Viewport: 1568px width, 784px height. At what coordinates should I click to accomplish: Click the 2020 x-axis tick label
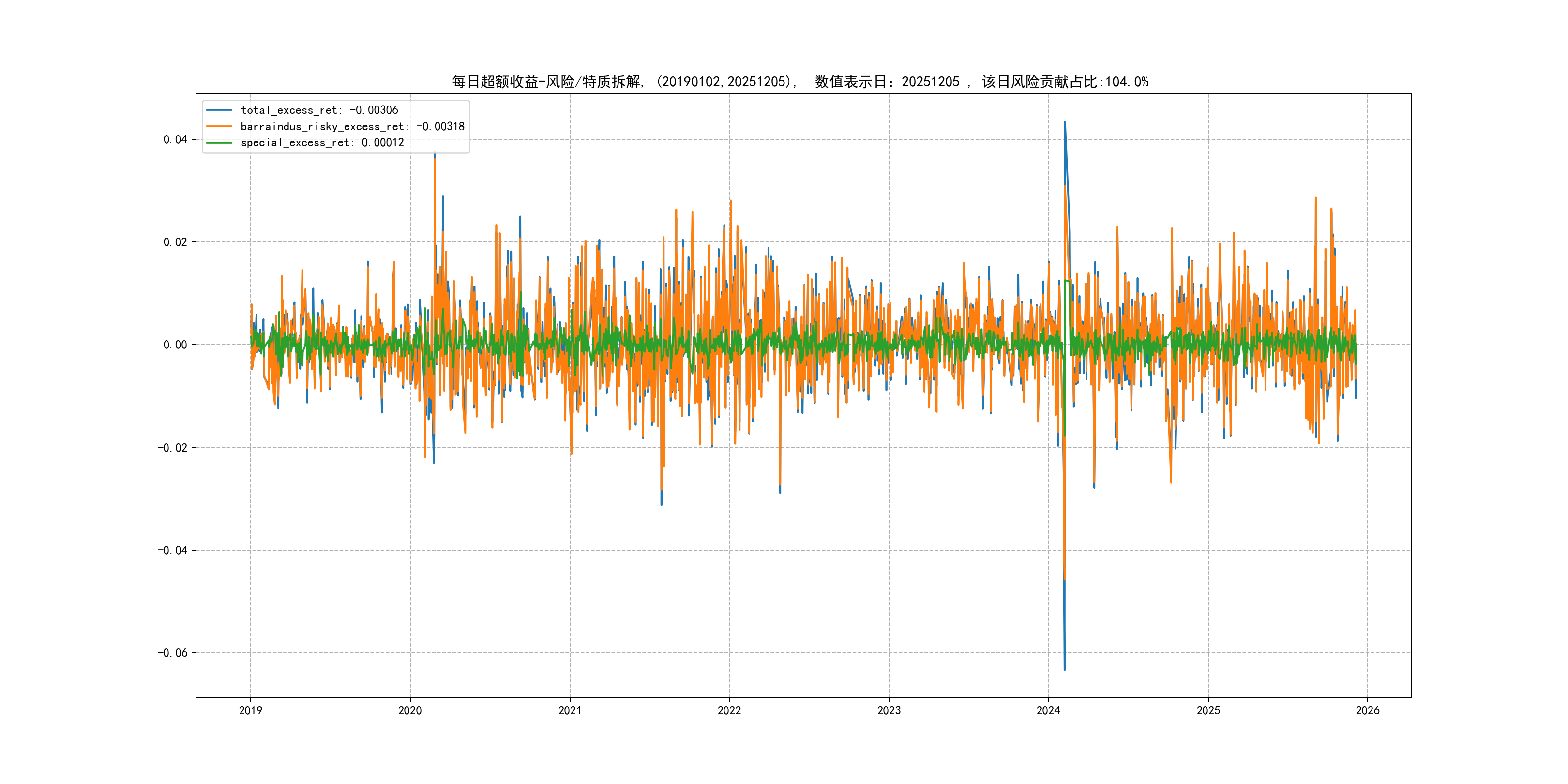[409, 710]
